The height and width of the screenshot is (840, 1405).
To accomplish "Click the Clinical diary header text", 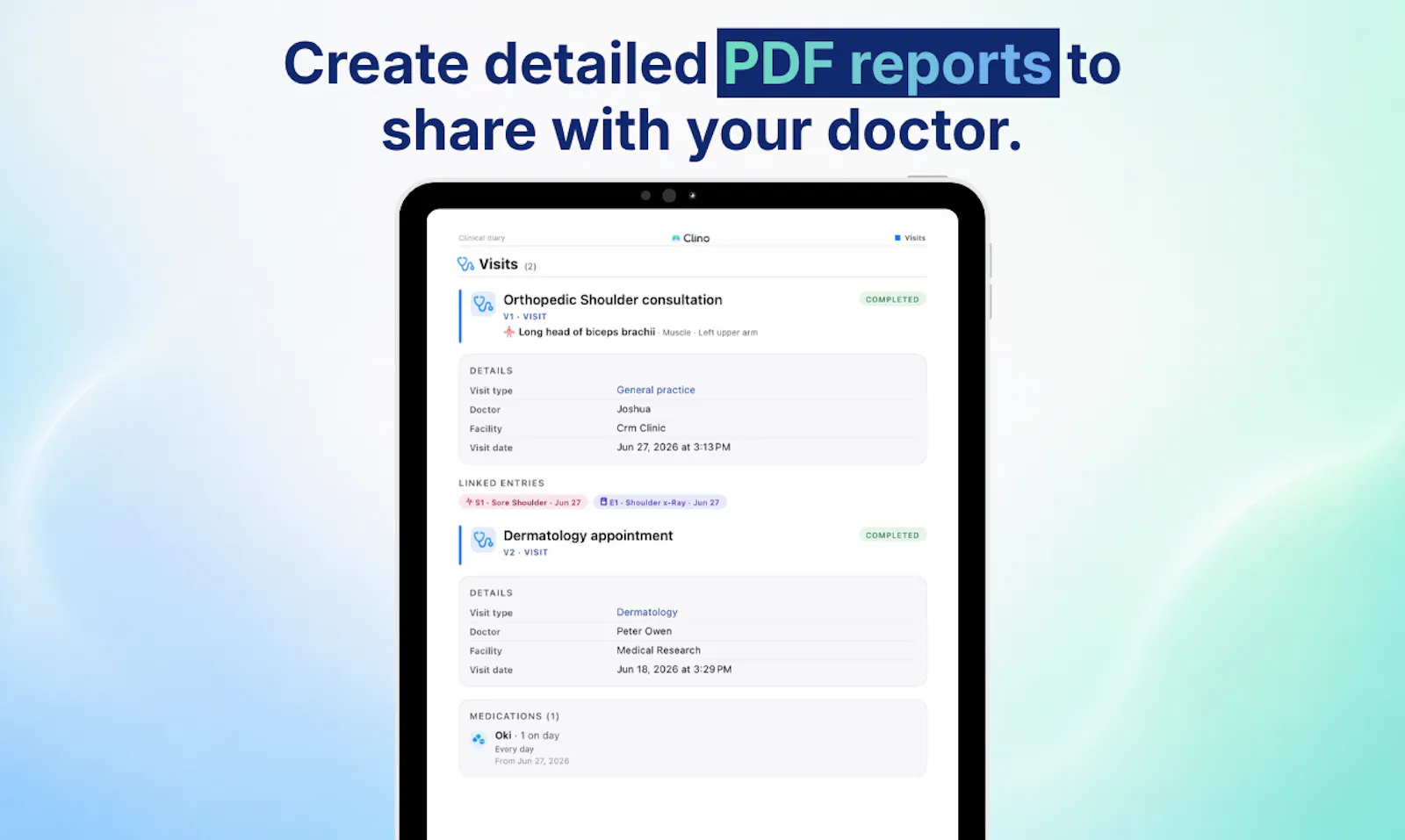I will click(x=481, y=238).
